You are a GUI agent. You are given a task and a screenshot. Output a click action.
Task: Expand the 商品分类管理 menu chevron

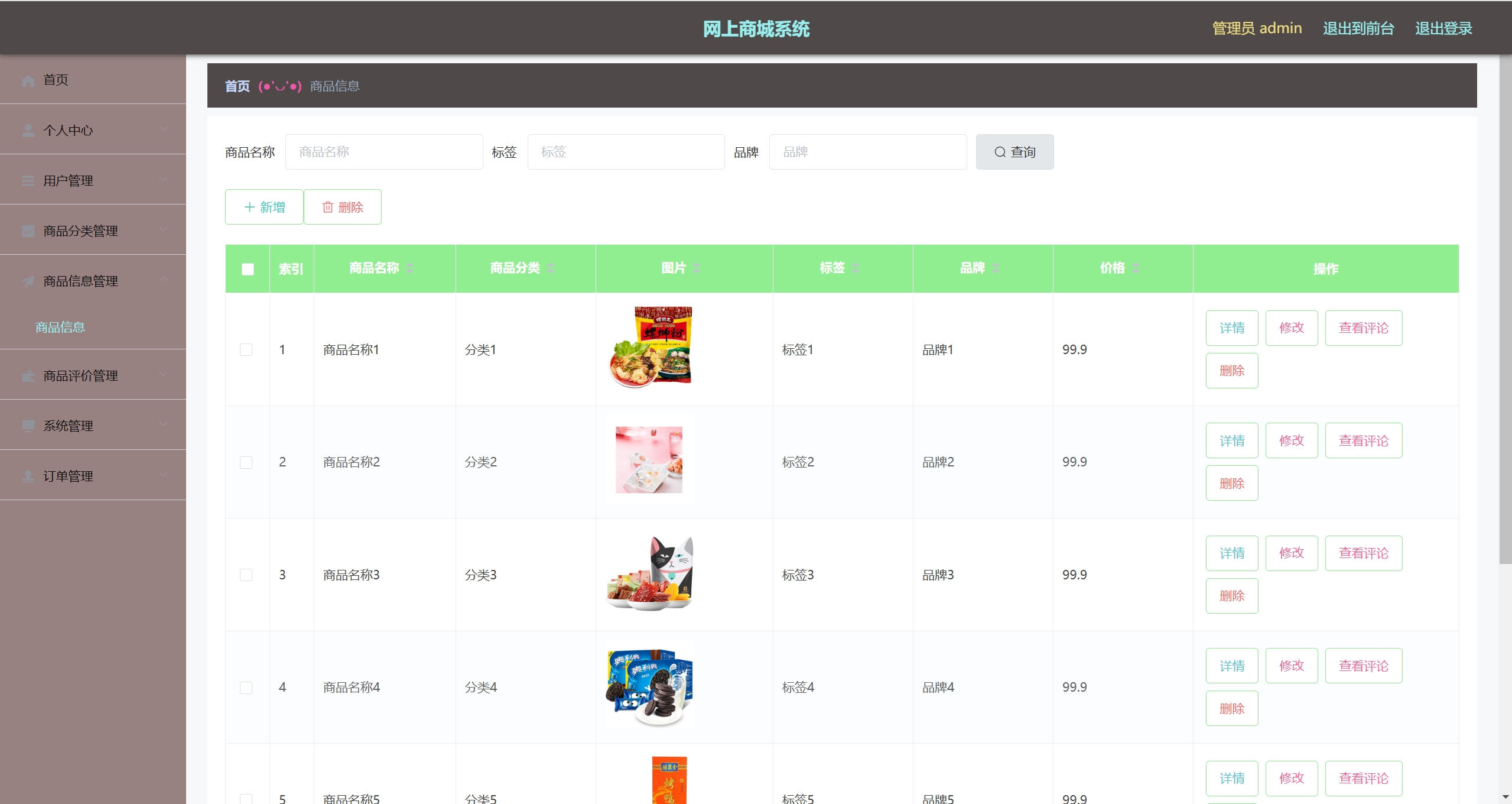coord(163,230)
